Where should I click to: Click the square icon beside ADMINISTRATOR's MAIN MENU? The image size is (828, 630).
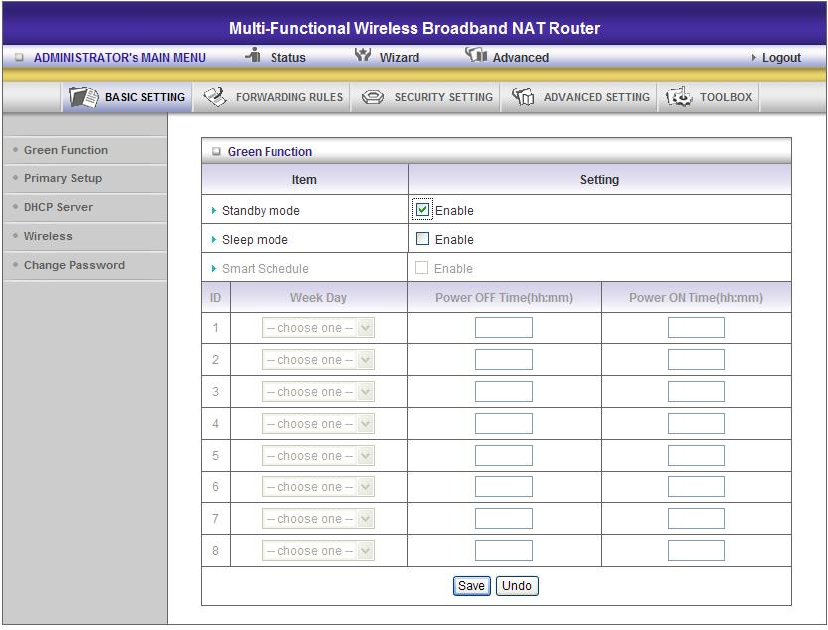pos(20,58)
